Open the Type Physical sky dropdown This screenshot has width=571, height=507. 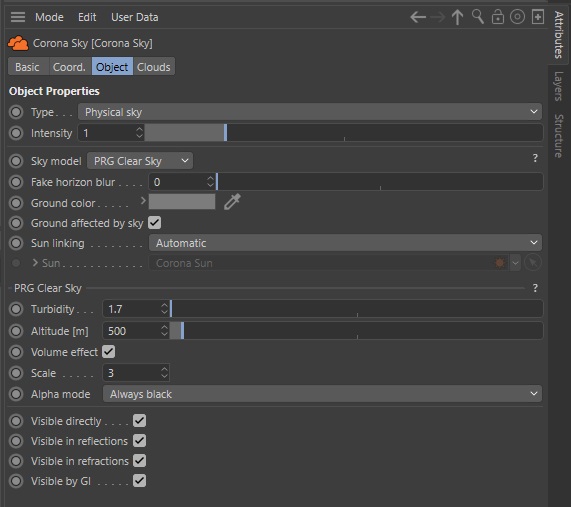click(x=310, y=112)
